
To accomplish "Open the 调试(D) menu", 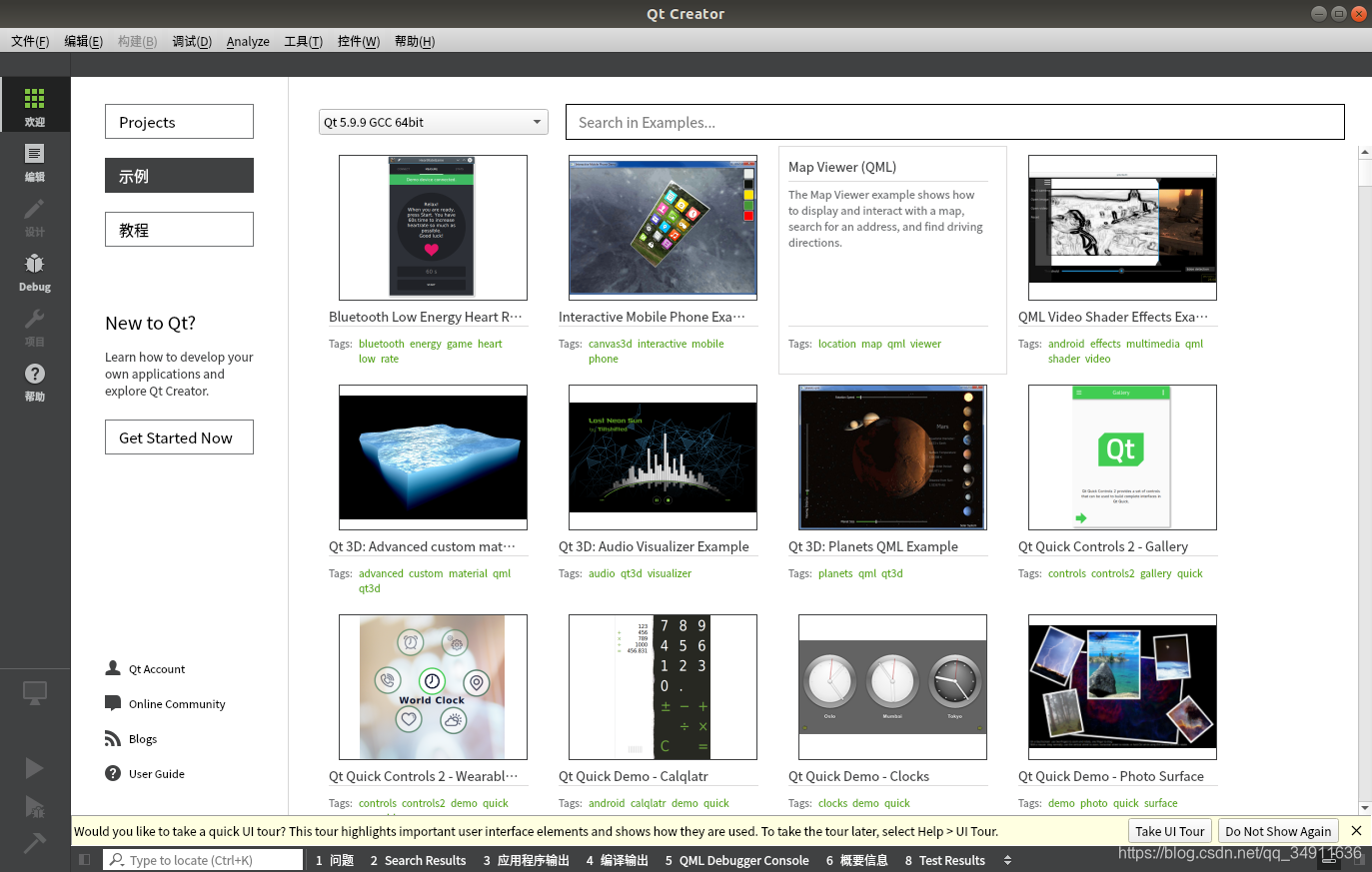I will click(192, 41).
